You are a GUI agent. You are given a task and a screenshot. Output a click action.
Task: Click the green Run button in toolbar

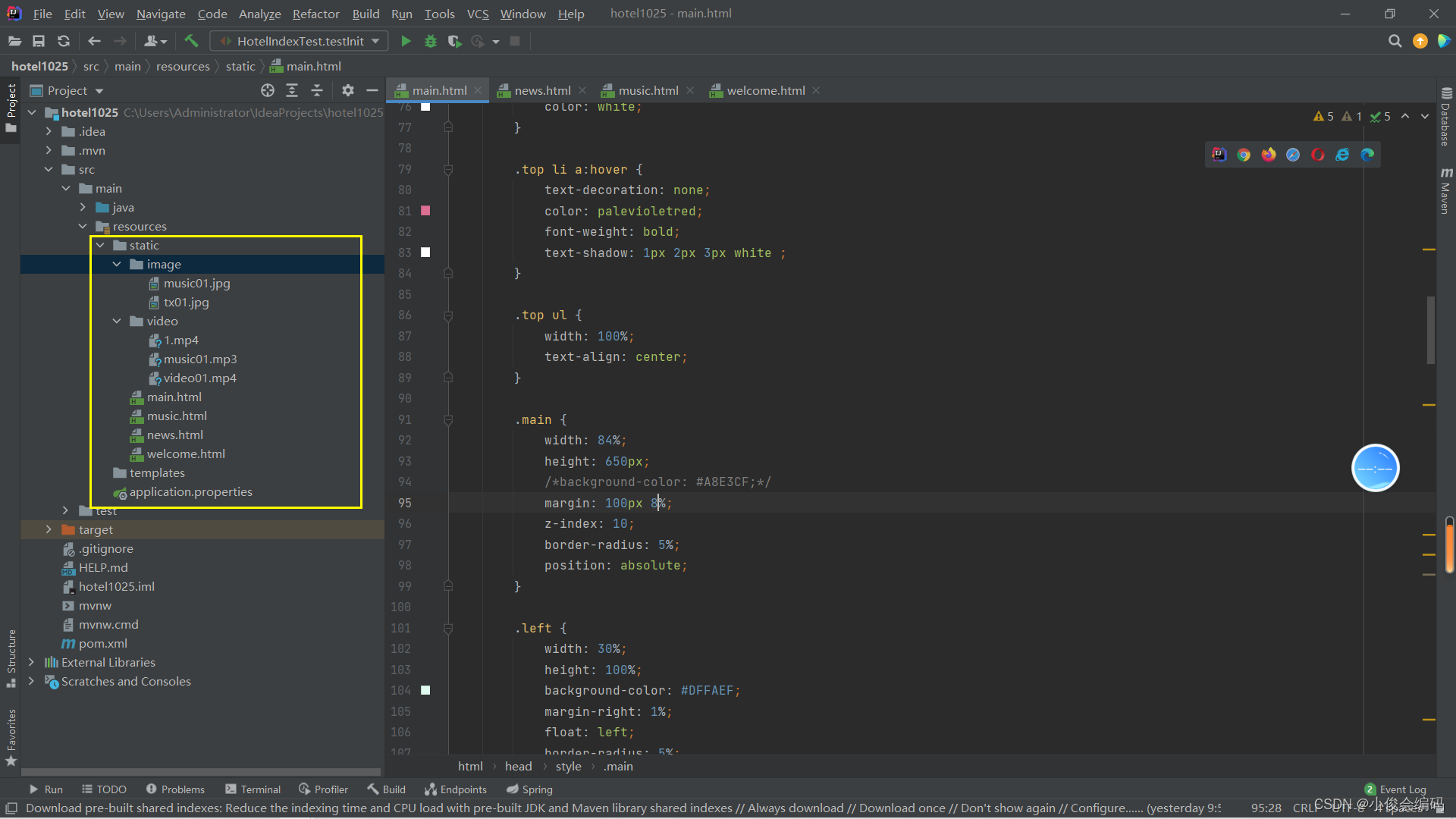[406, 41]
